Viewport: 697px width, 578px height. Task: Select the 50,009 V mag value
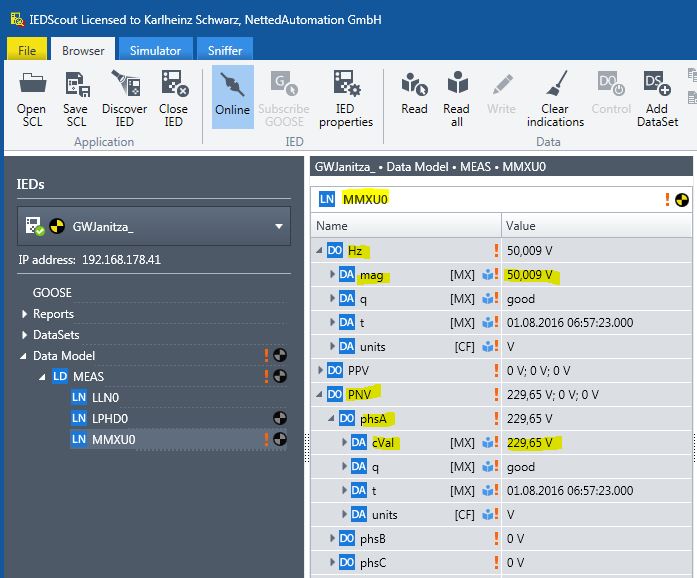tap(529, 275)
